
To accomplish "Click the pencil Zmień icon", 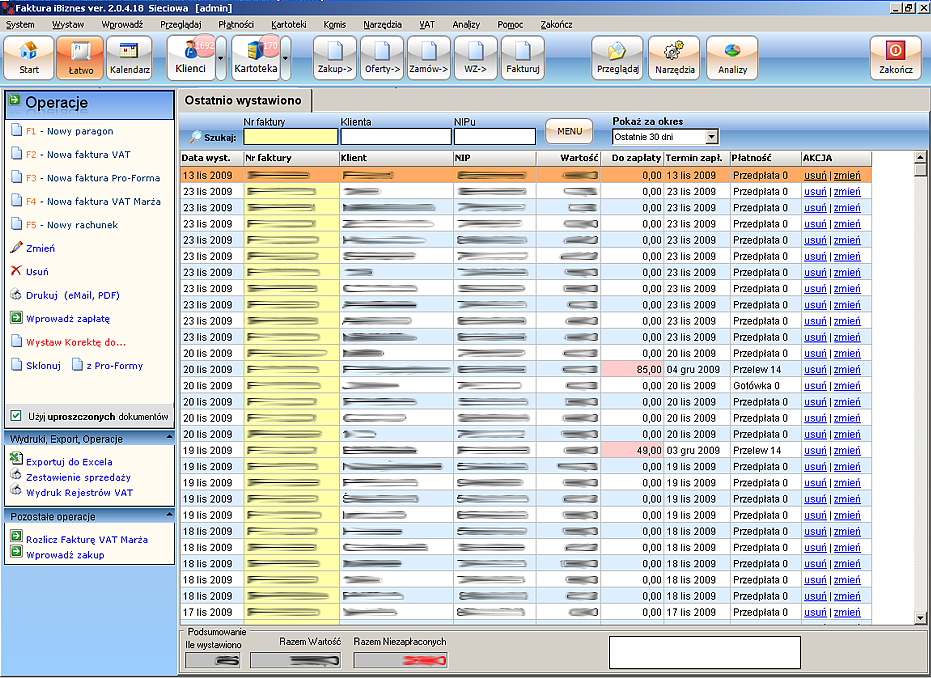I will tap(16, 248).
